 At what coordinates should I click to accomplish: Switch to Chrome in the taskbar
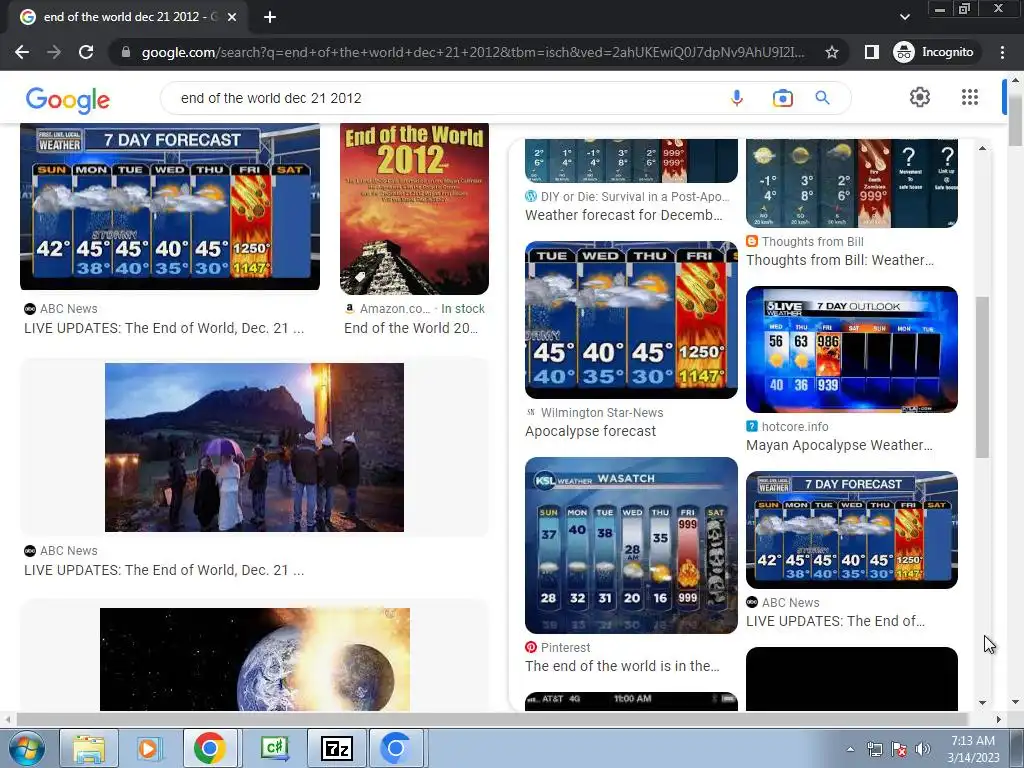point(210,748)
